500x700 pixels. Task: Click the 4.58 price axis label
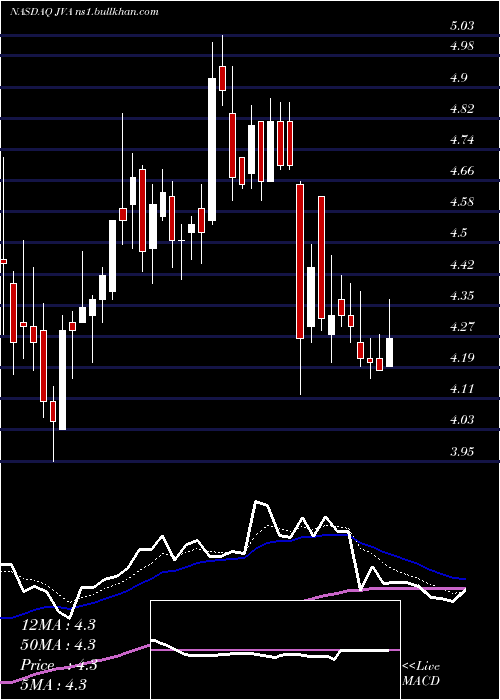point(462,202)
